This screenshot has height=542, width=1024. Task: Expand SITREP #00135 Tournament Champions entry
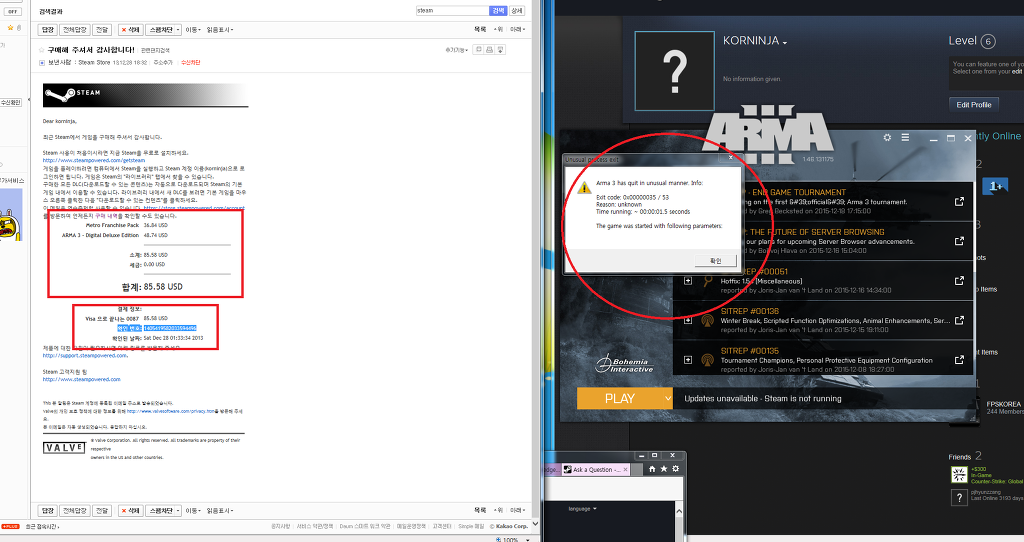pyautogui.click(x=688, y=360)
